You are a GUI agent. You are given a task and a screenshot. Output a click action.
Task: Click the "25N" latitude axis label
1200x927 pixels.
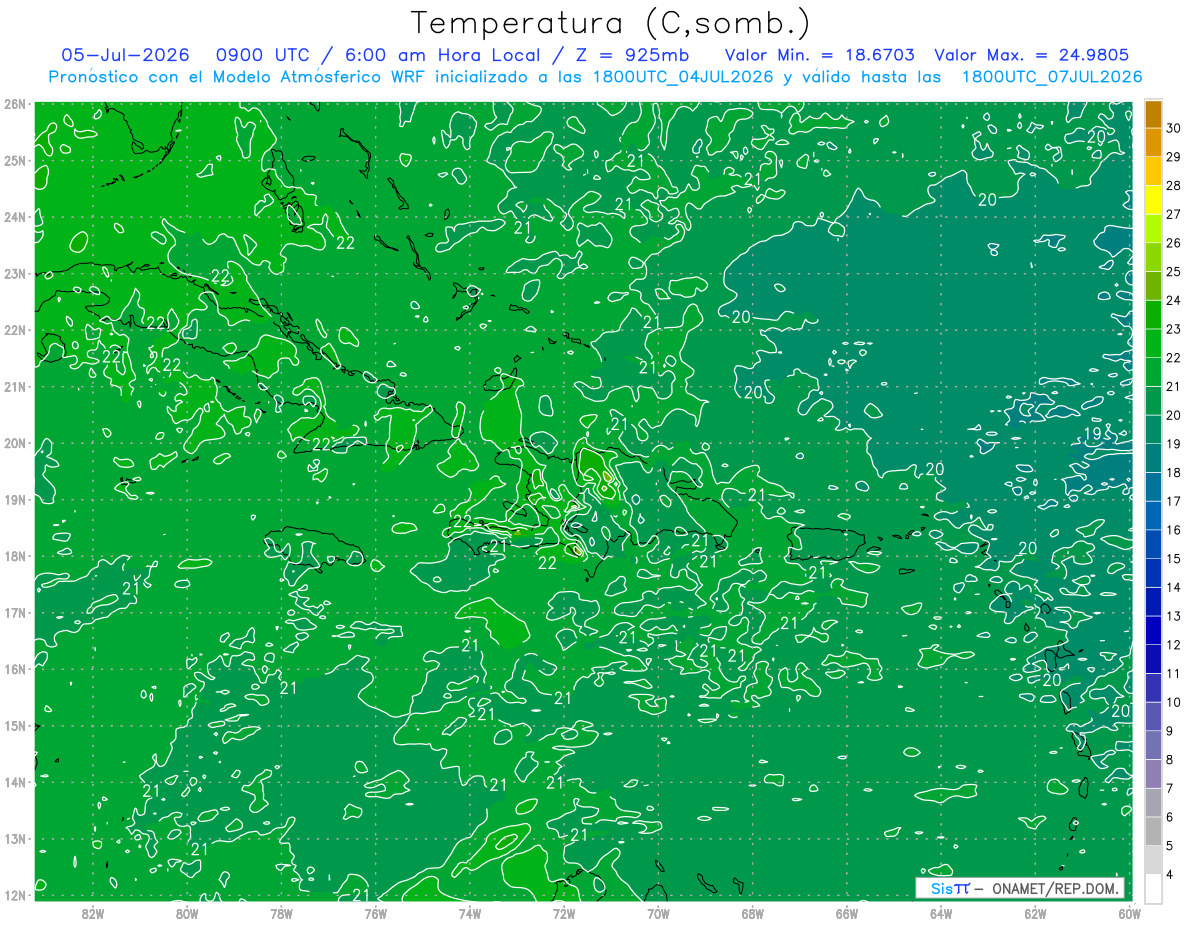tap(15, 160)
